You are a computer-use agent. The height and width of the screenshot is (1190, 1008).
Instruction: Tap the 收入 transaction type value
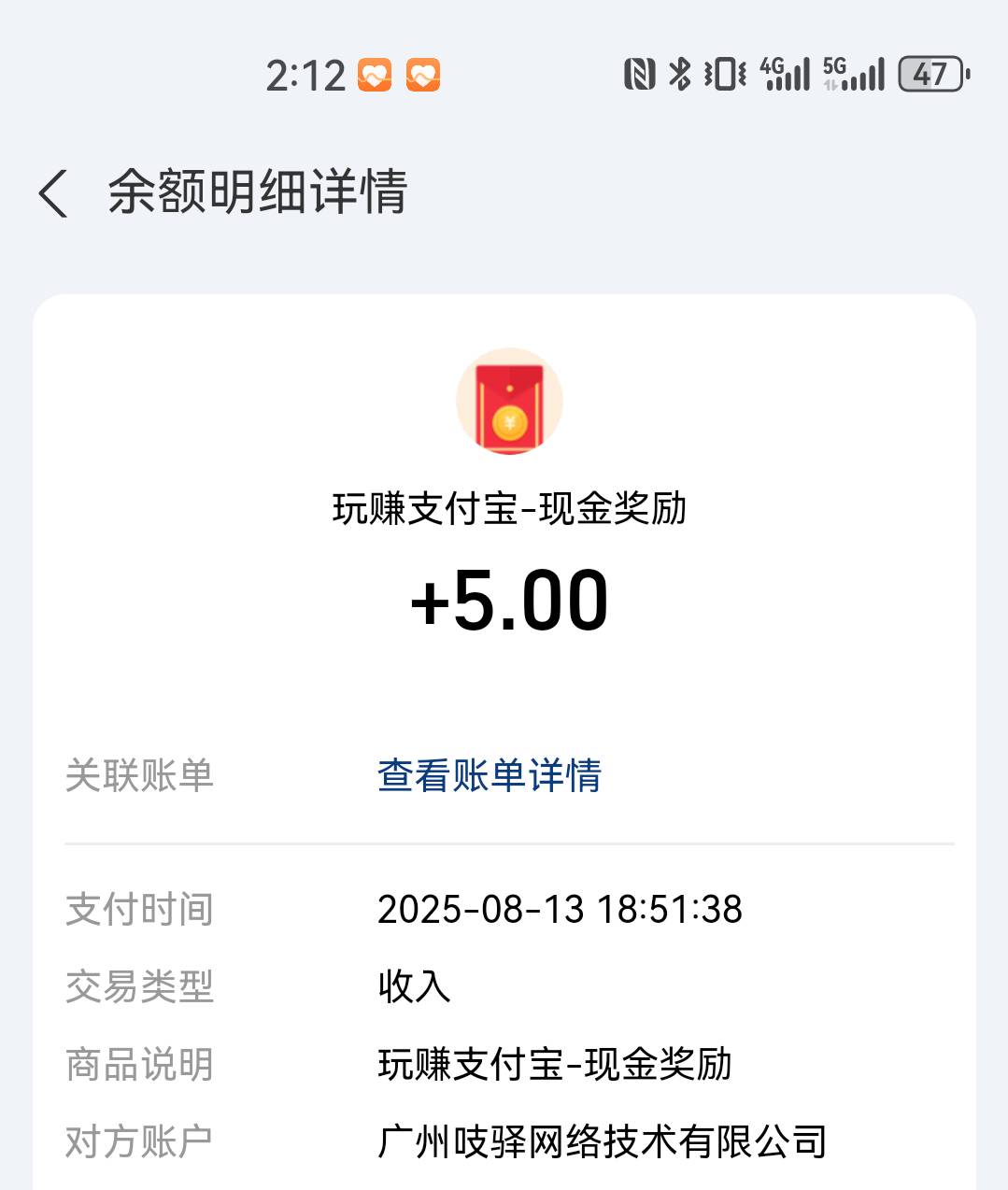[415, 986]
